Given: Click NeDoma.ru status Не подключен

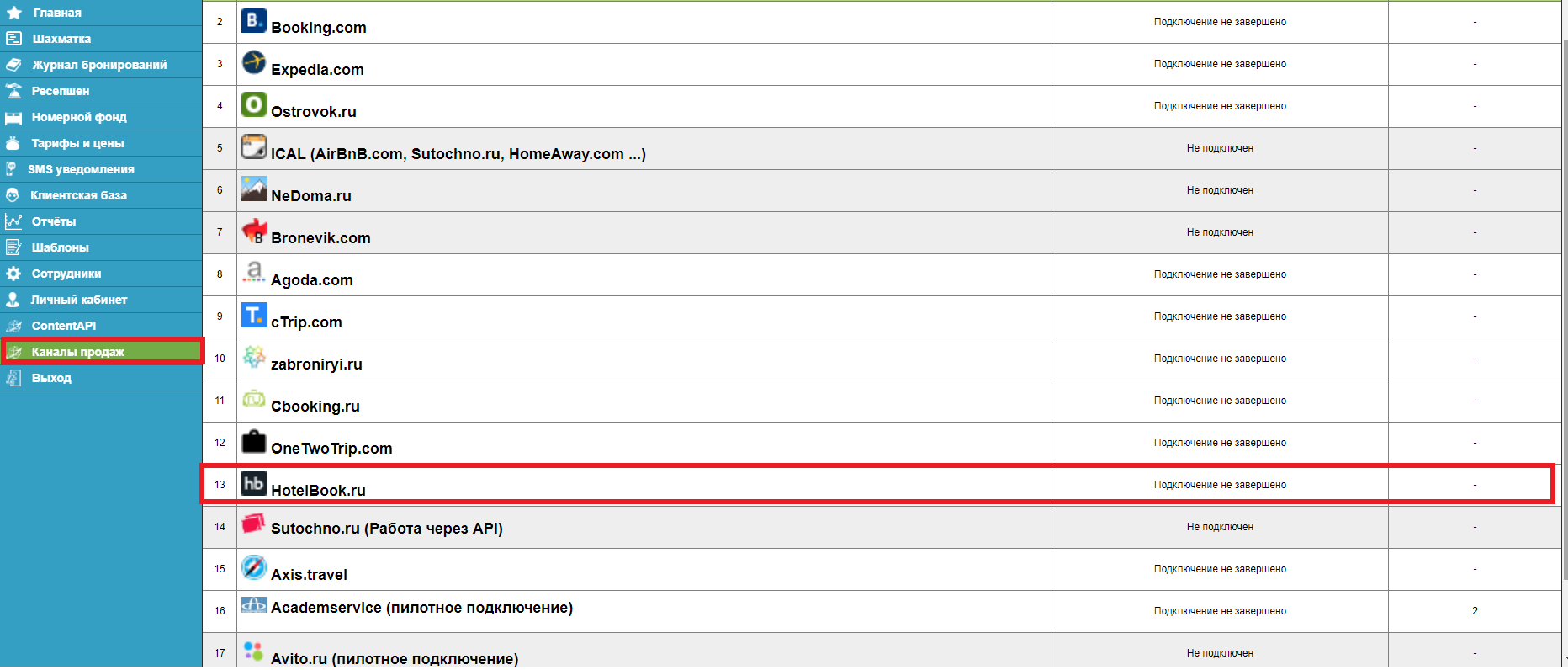Looking at the screenshot, I should (x=1220, y=190).
